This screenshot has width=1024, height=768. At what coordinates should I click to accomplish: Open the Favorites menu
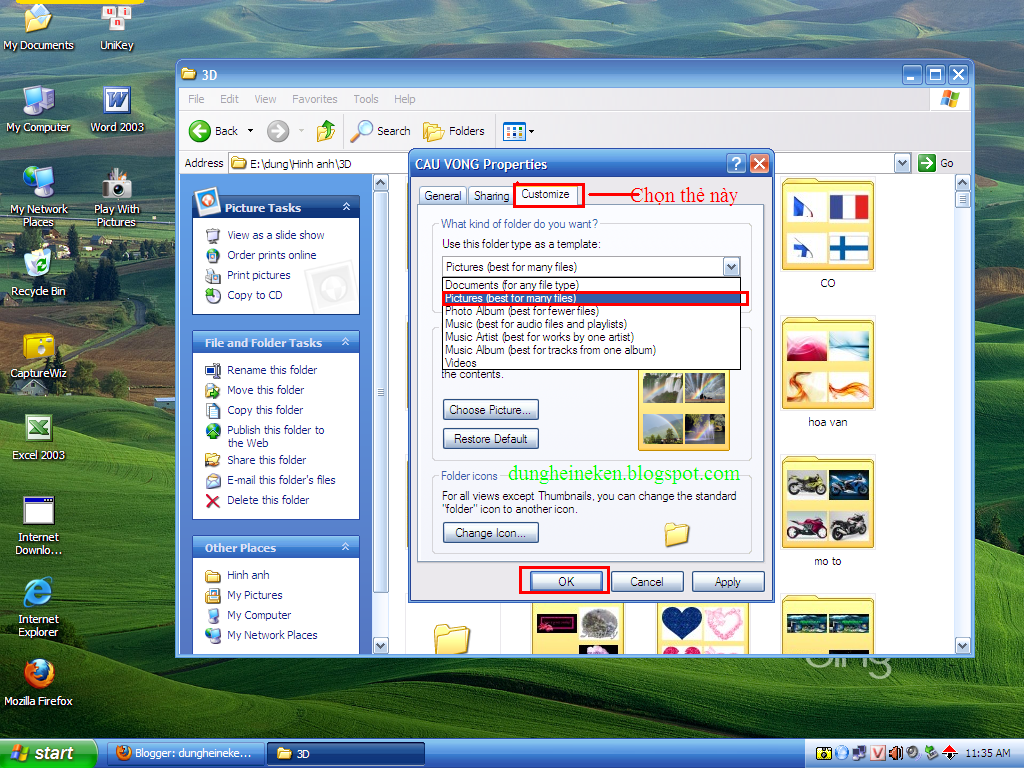coord(315,99)
